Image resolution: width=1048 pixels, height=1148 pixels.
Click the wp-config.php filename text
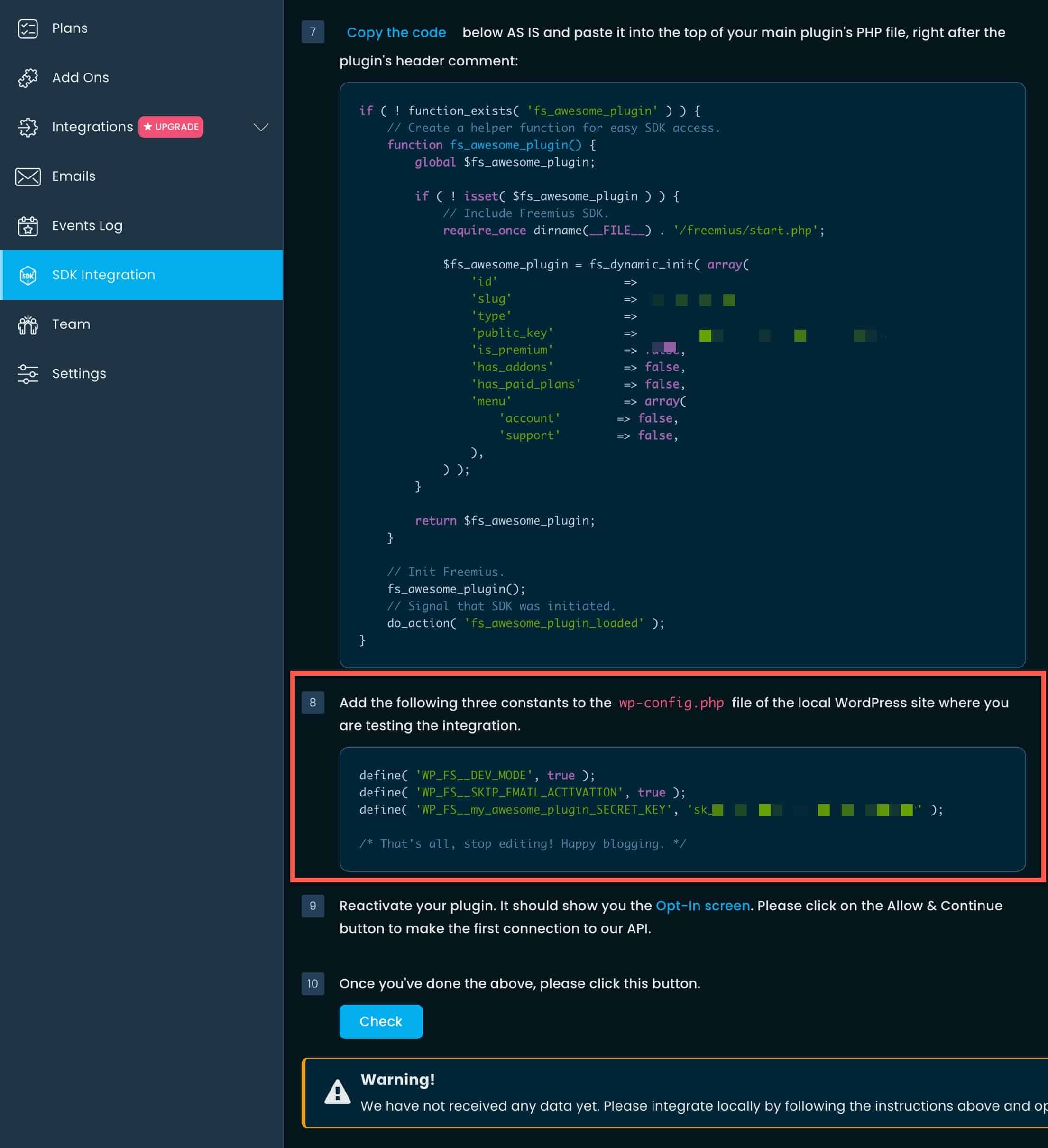pyautogui.click(x=671, y=703)
